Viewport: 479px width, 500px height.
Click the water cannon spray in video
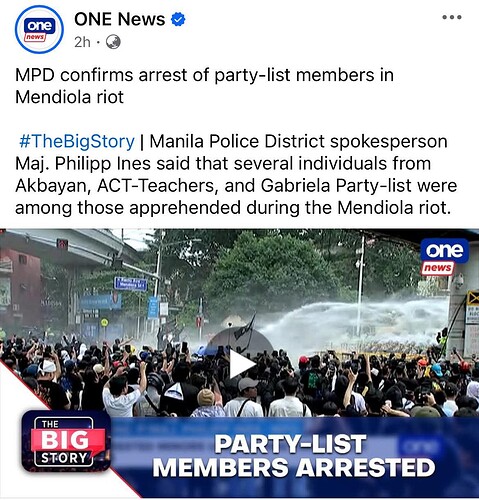[x=353, y=323]
